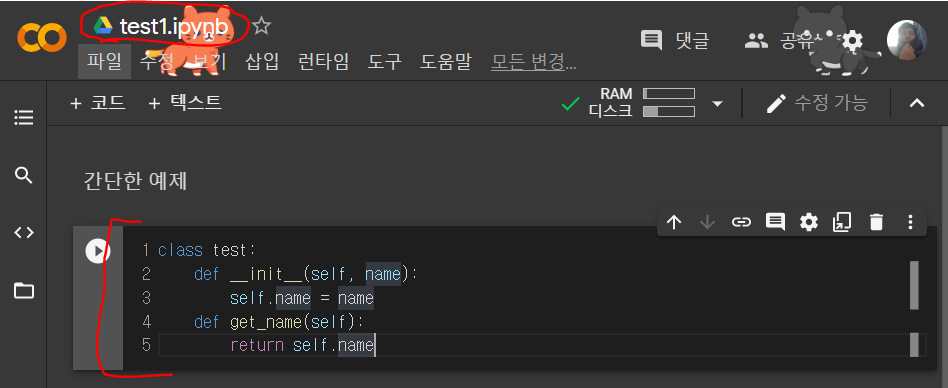Viewport: 948px width, 388px height.
Task: Click the green connected checkmark status
Action: pos(570,104)
